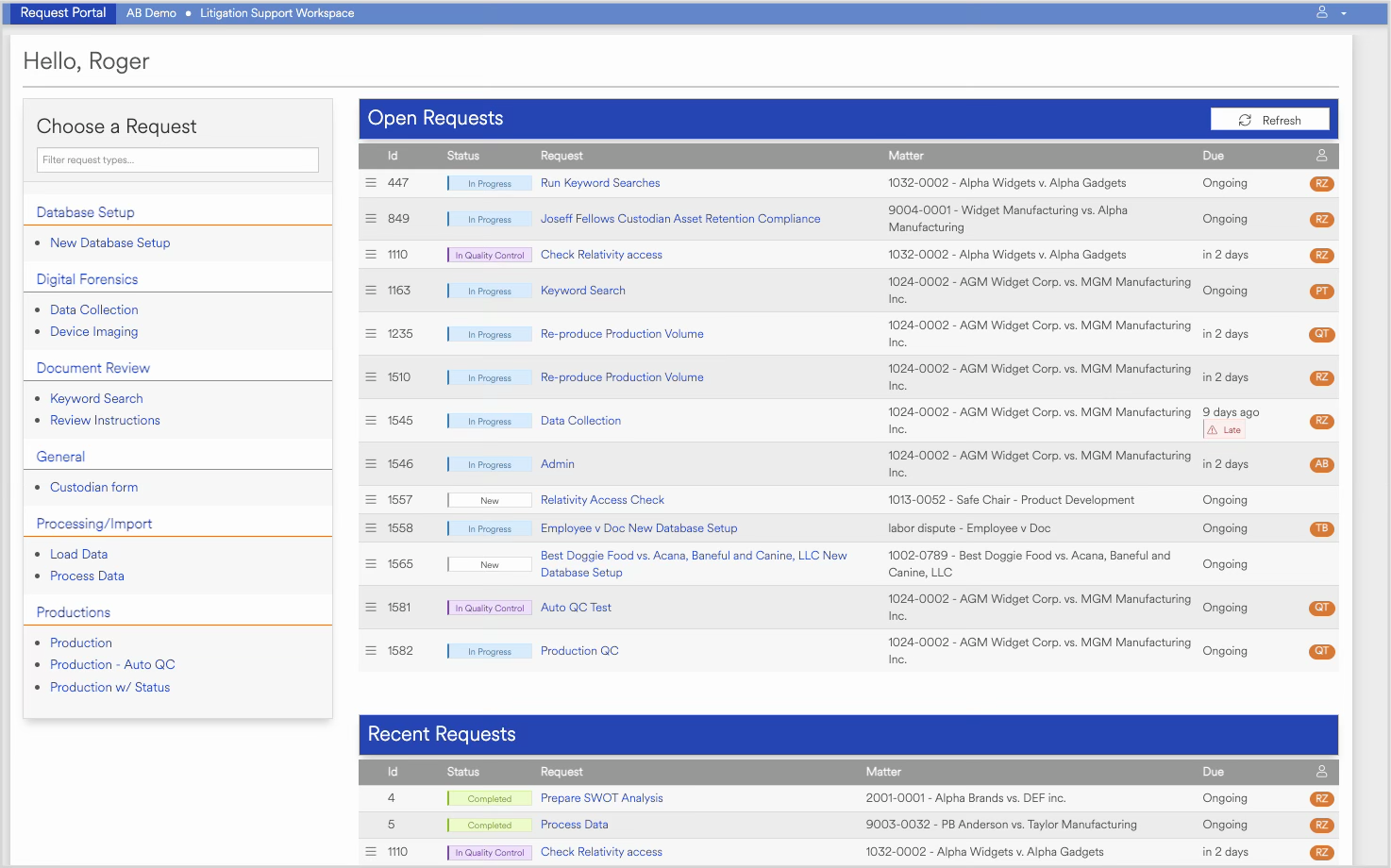Sort Open Requests by Due column header
The image size is (1391, 868).
tap(1213, 156)
